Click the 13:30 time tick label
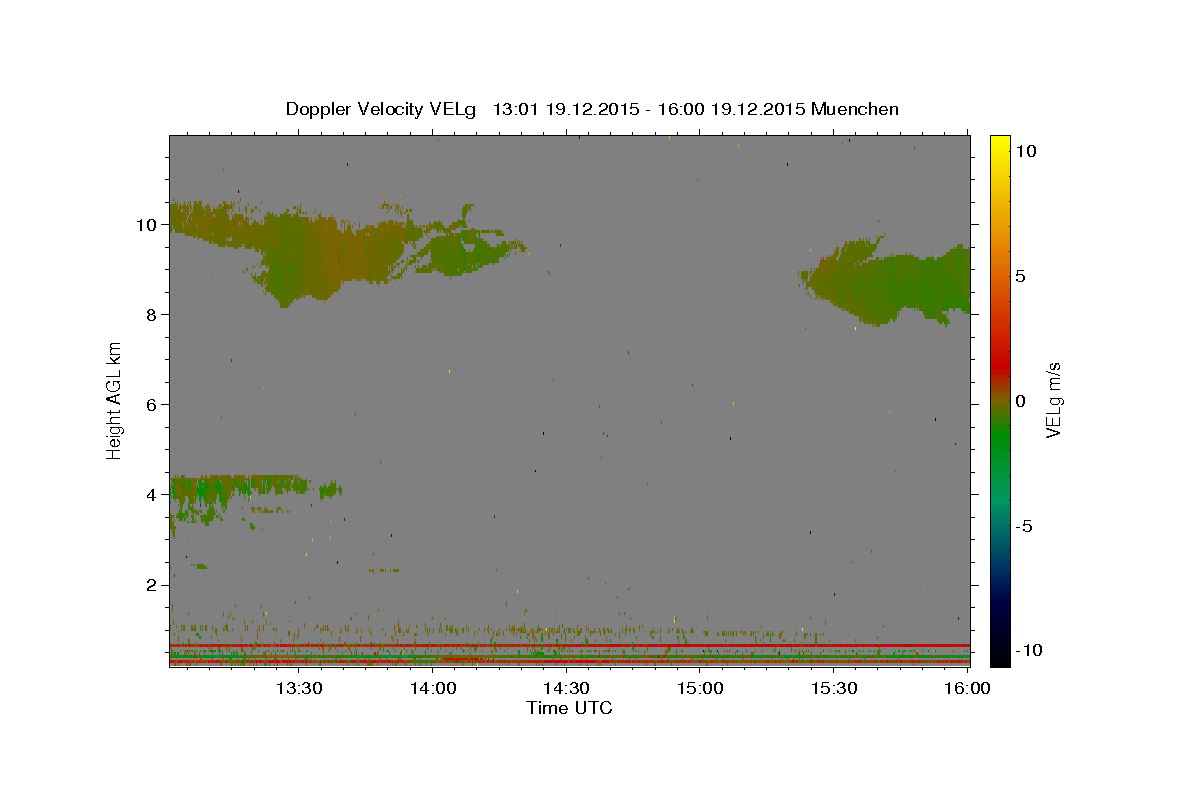The width and height of the screenshot is (1200, 800). (x=298, y=688)
